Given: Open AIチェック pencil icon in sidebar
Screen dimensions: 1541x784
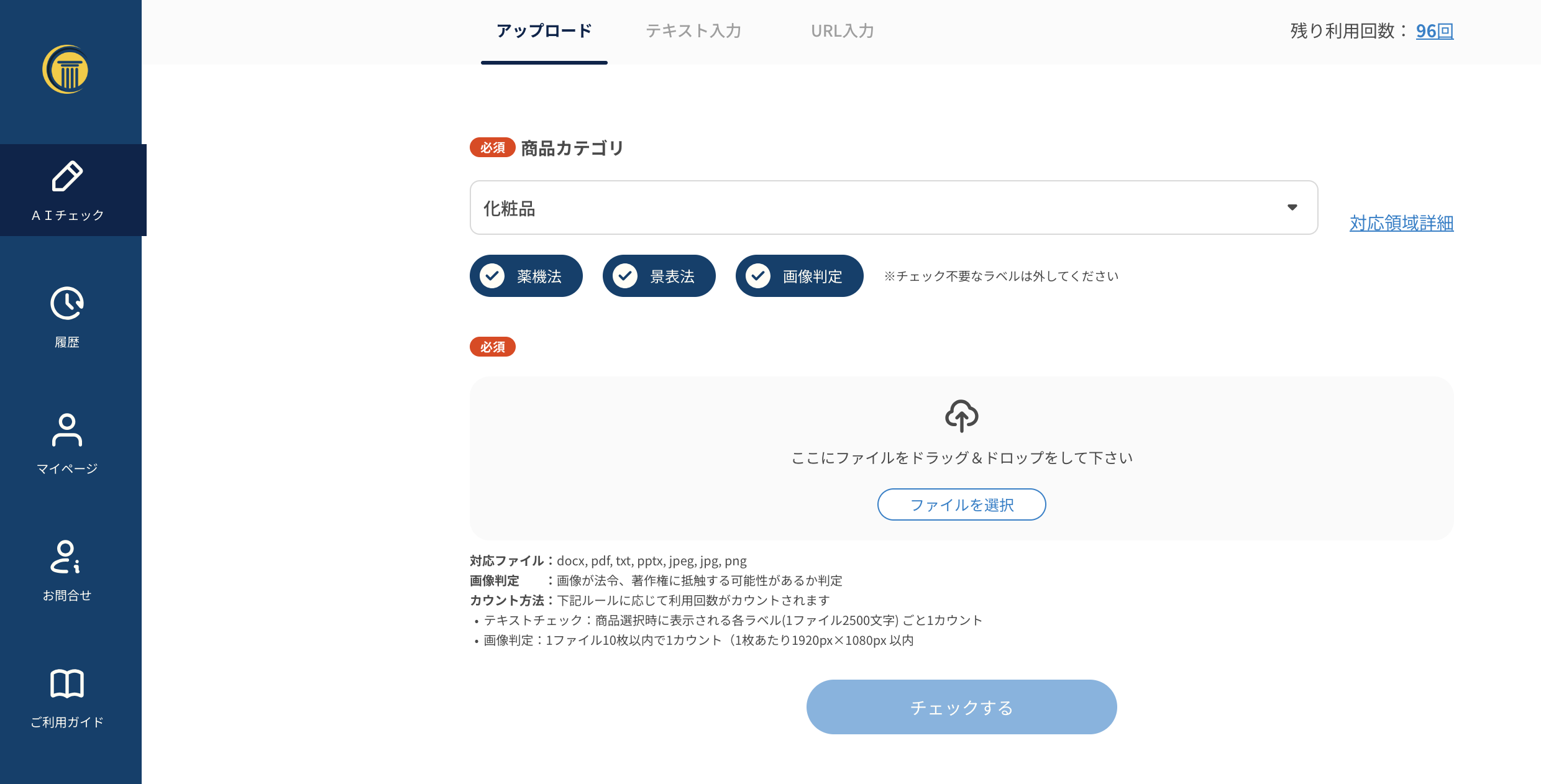Looking at the screenshot, I should (67, 176).
